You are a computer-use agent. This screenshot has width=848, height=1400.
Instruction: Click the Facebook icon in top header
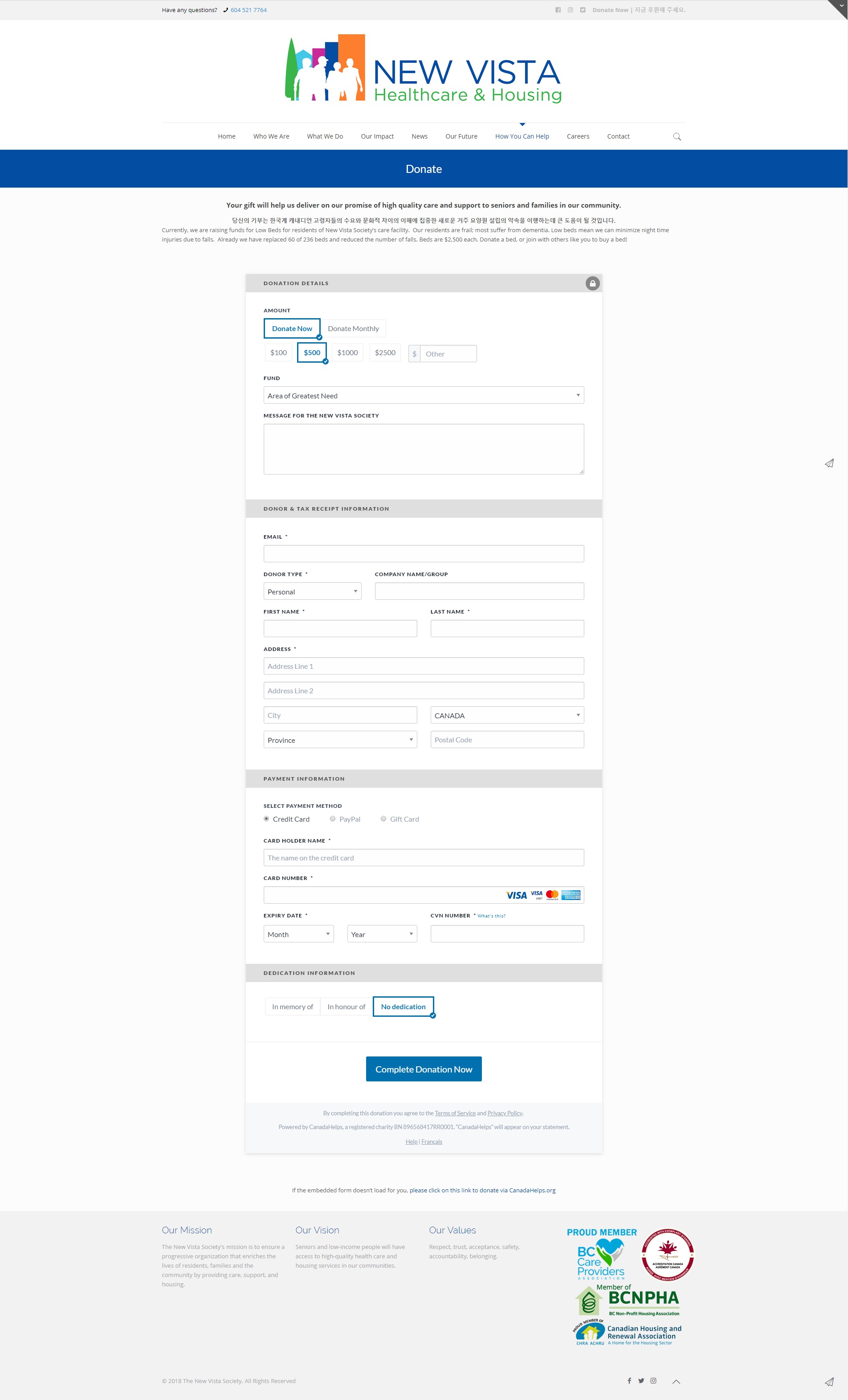point(558,10)
